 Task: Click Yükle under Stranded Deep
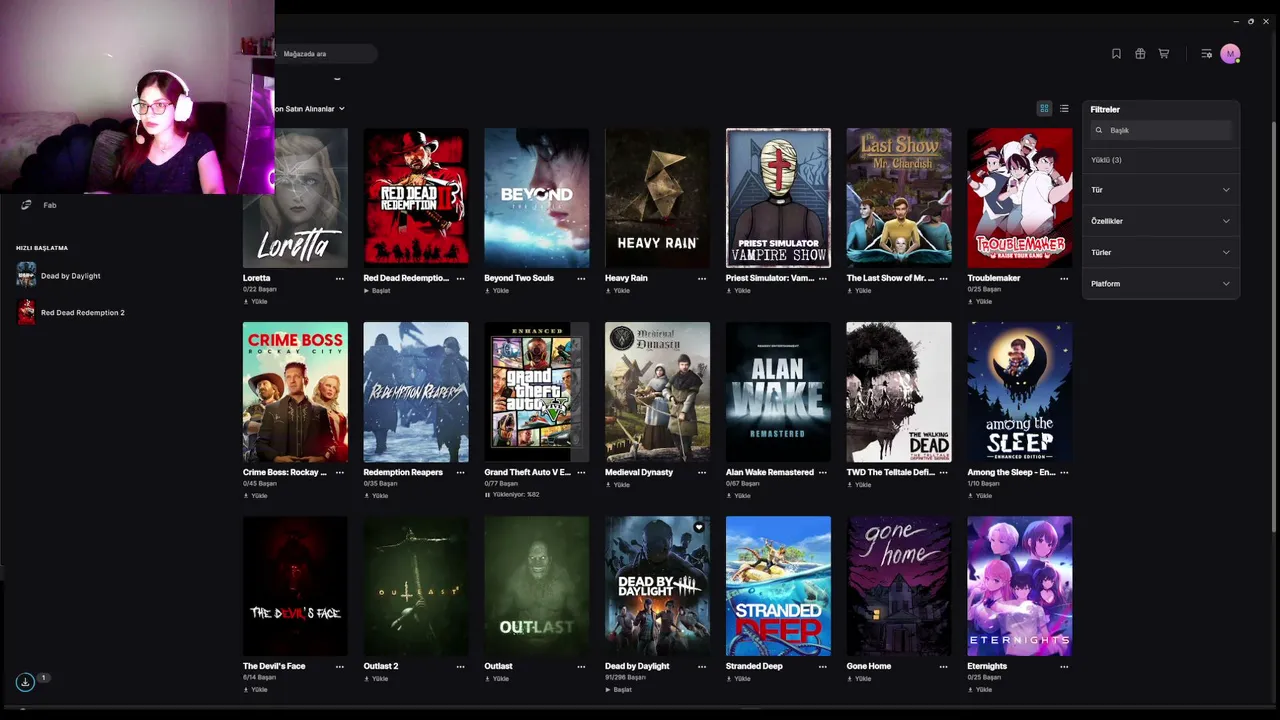[x=738, y=679]
